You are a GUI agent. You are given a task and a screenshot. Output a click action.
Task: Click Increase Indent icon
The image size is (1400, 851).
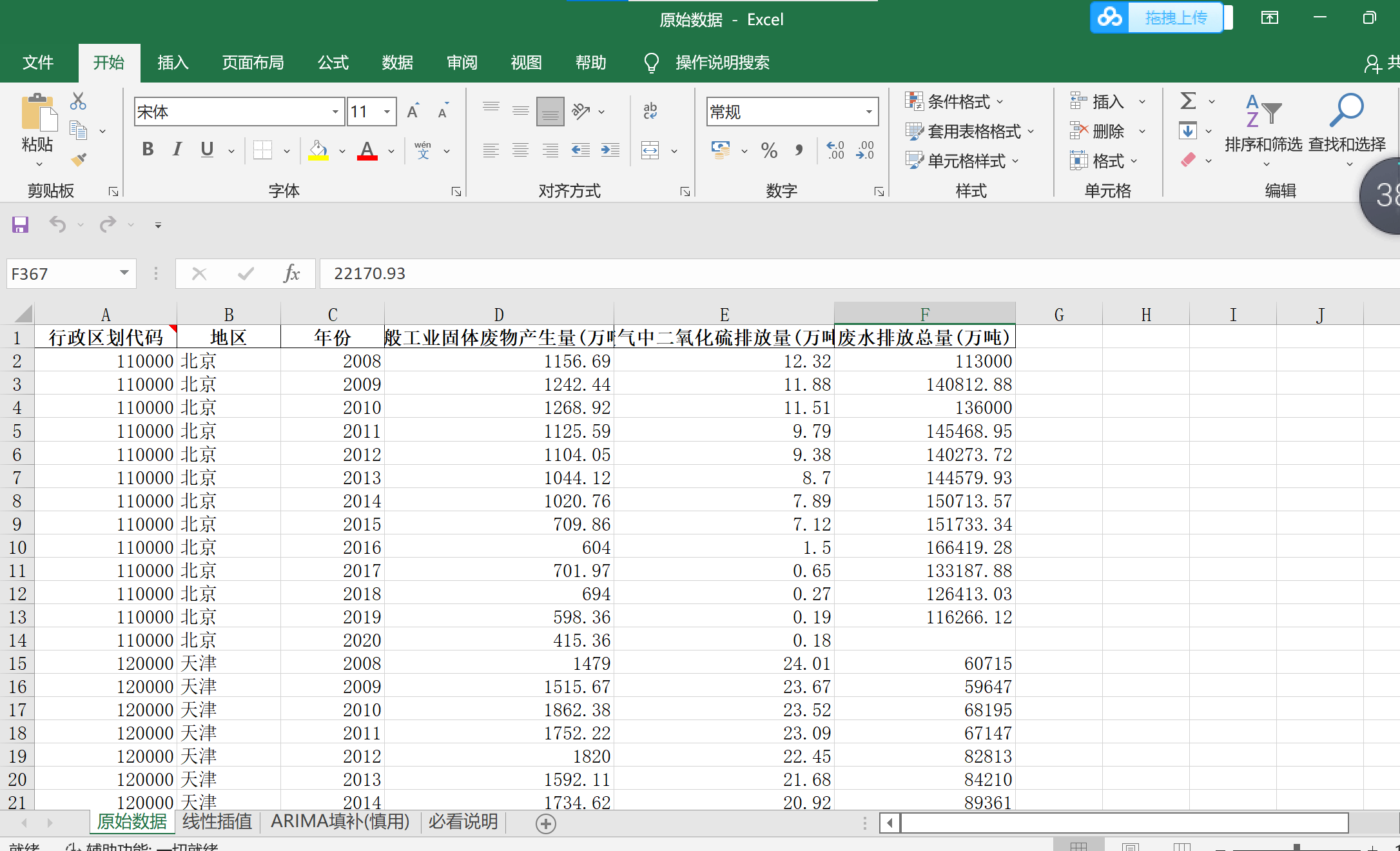click(x=610, y=150)
